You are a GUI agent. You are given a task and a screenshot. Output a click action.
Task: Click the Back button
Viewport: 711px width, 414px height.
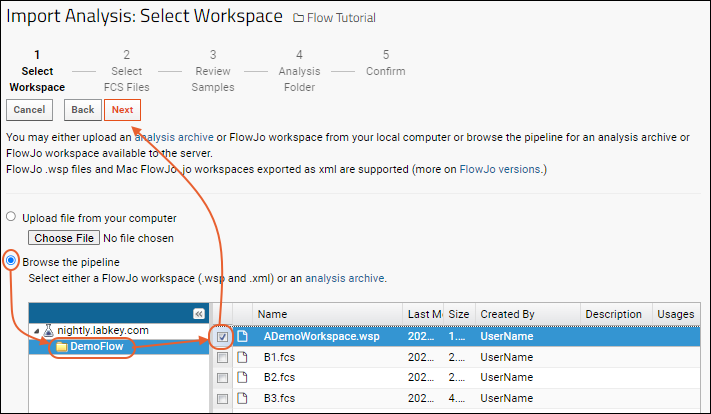point(82,109)
